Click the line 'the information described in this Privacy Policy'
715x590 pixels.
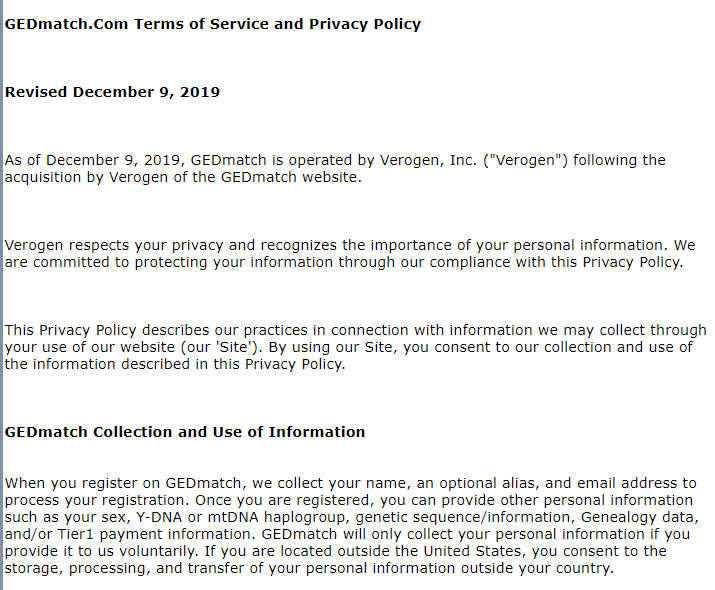pyautogui.click(x=175, y=364)
